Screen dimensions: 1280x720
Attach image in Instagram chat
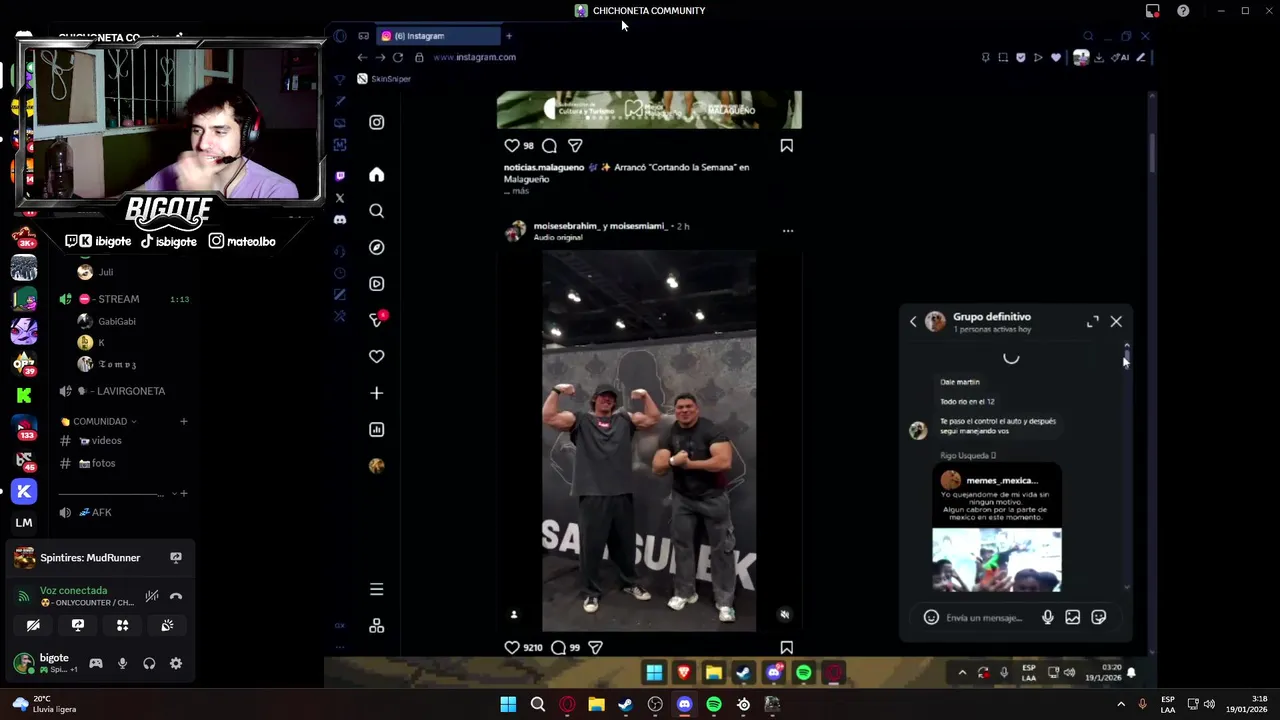click(x=1073, y=617)
